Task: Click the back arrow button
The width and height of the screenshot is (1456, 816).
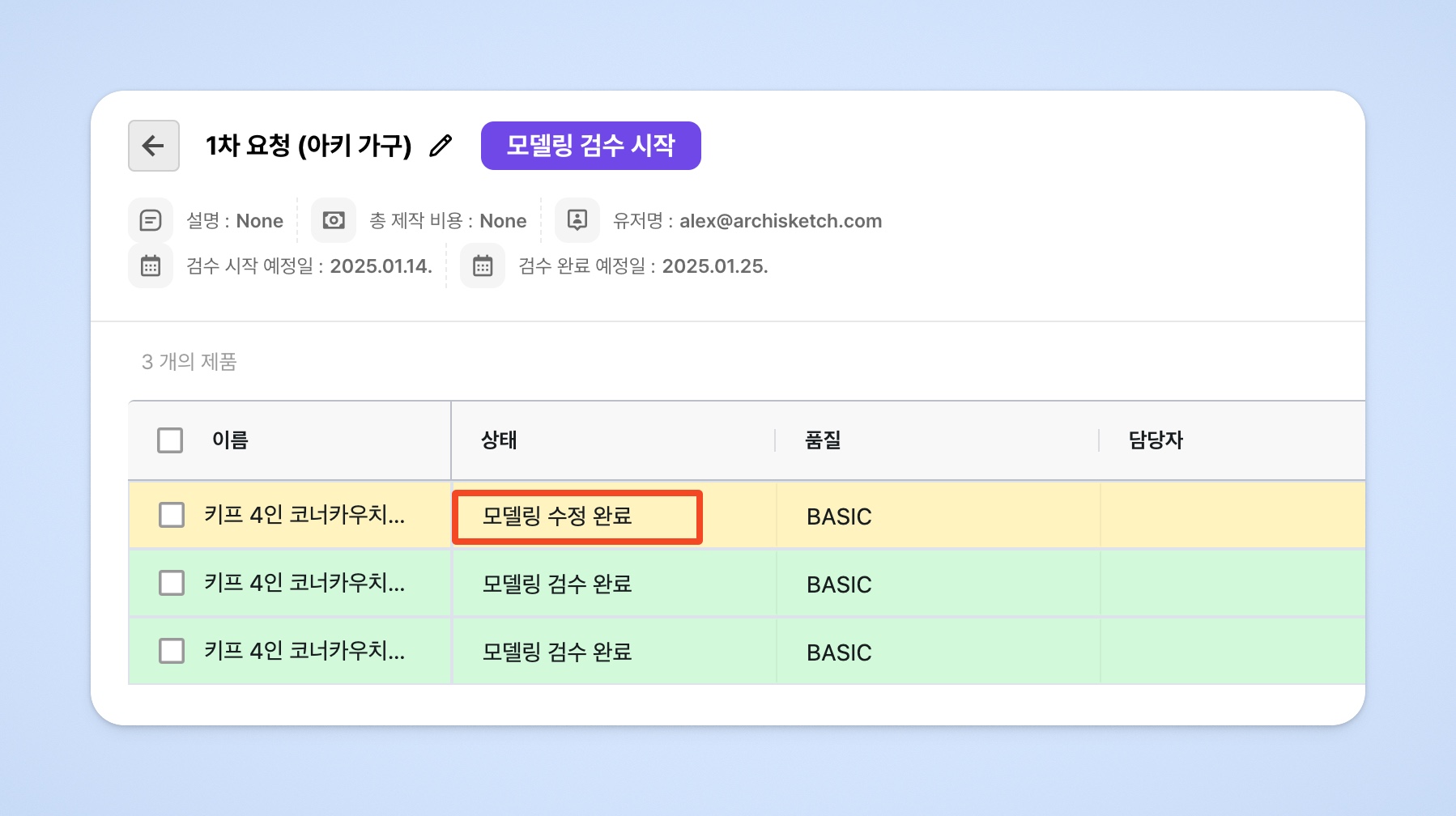Action: pos(153,146)
